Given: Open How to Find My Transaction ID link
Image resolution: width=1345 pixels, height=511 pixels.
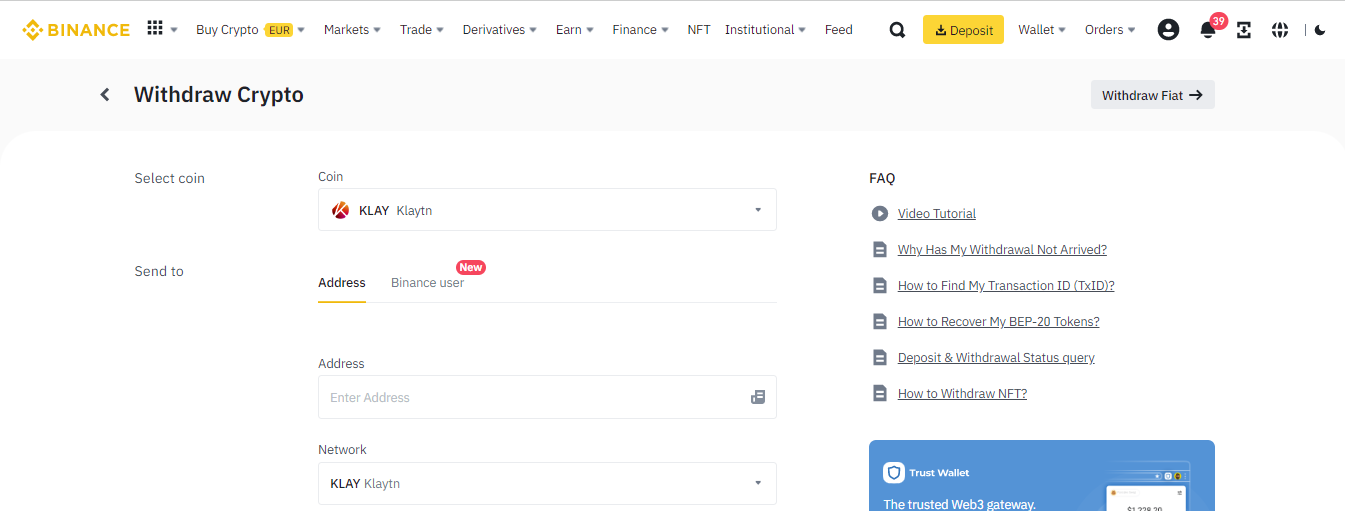Looking at the screenshot, I should click(1006, 286).
